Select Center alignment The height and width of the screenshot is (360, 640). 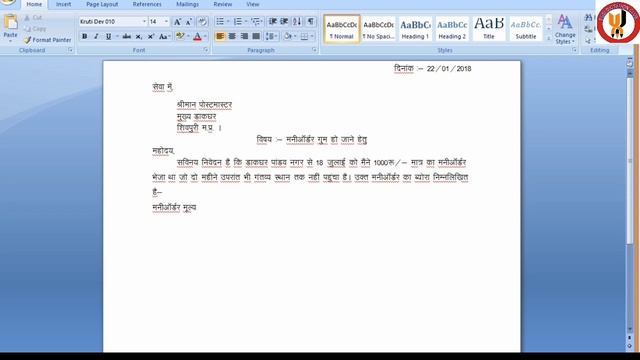click(x=232, y=36)
